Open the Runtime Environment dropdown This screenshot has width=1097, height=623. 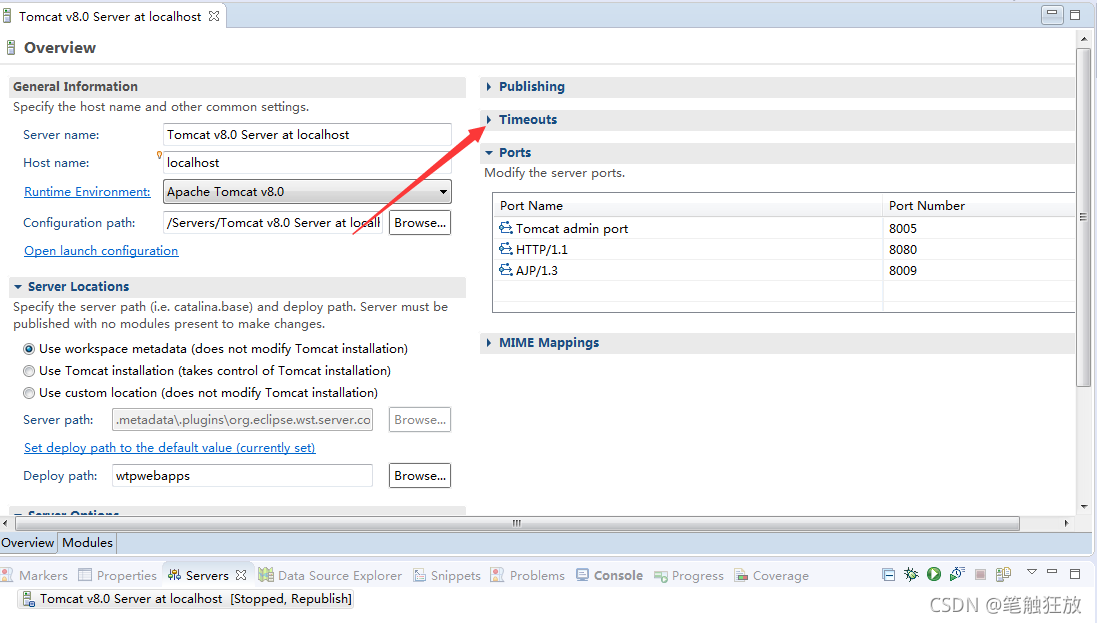pos(443,192)
